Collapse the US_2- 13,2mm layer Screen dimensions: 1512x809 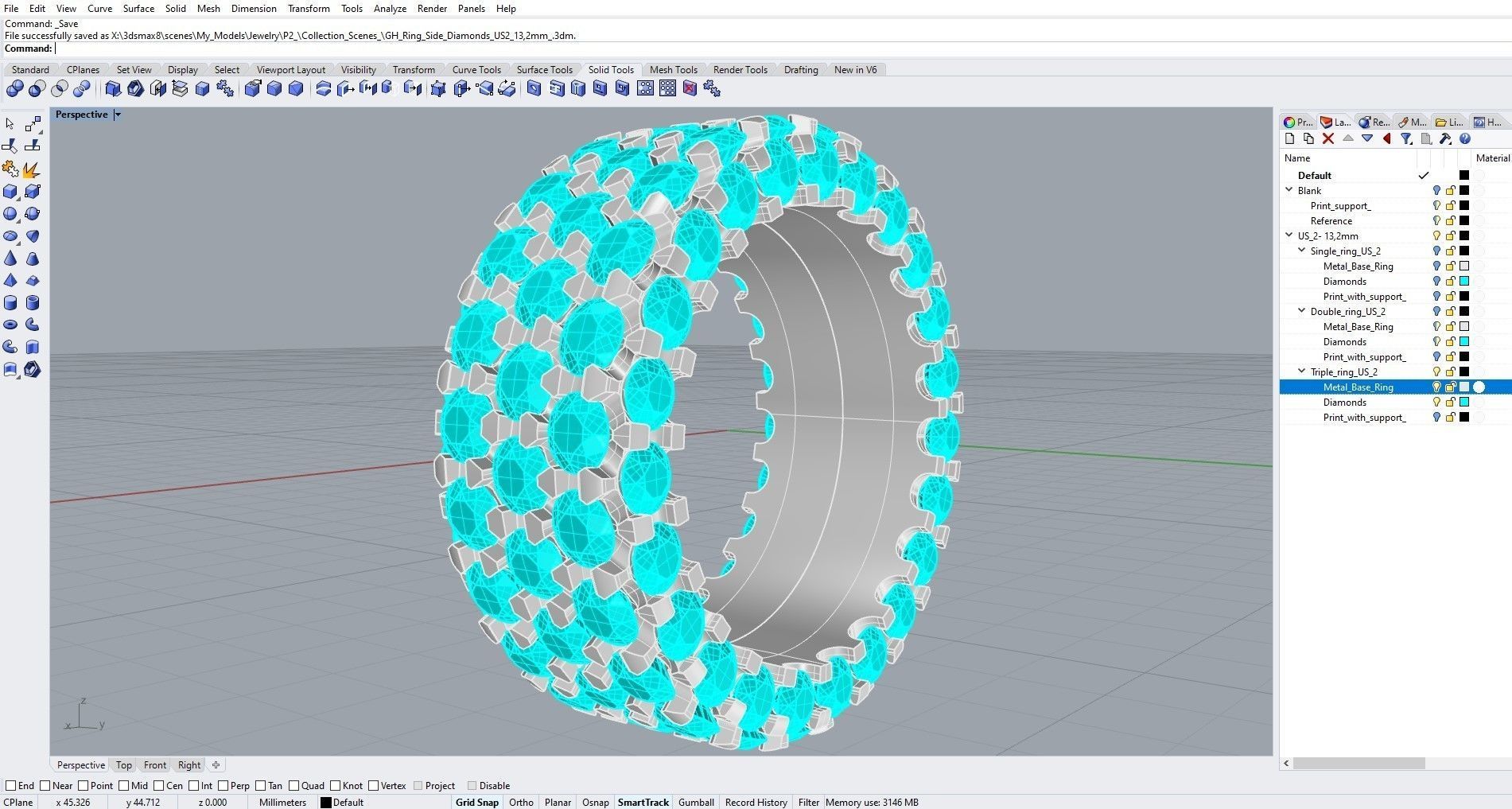pos(1289,235)
